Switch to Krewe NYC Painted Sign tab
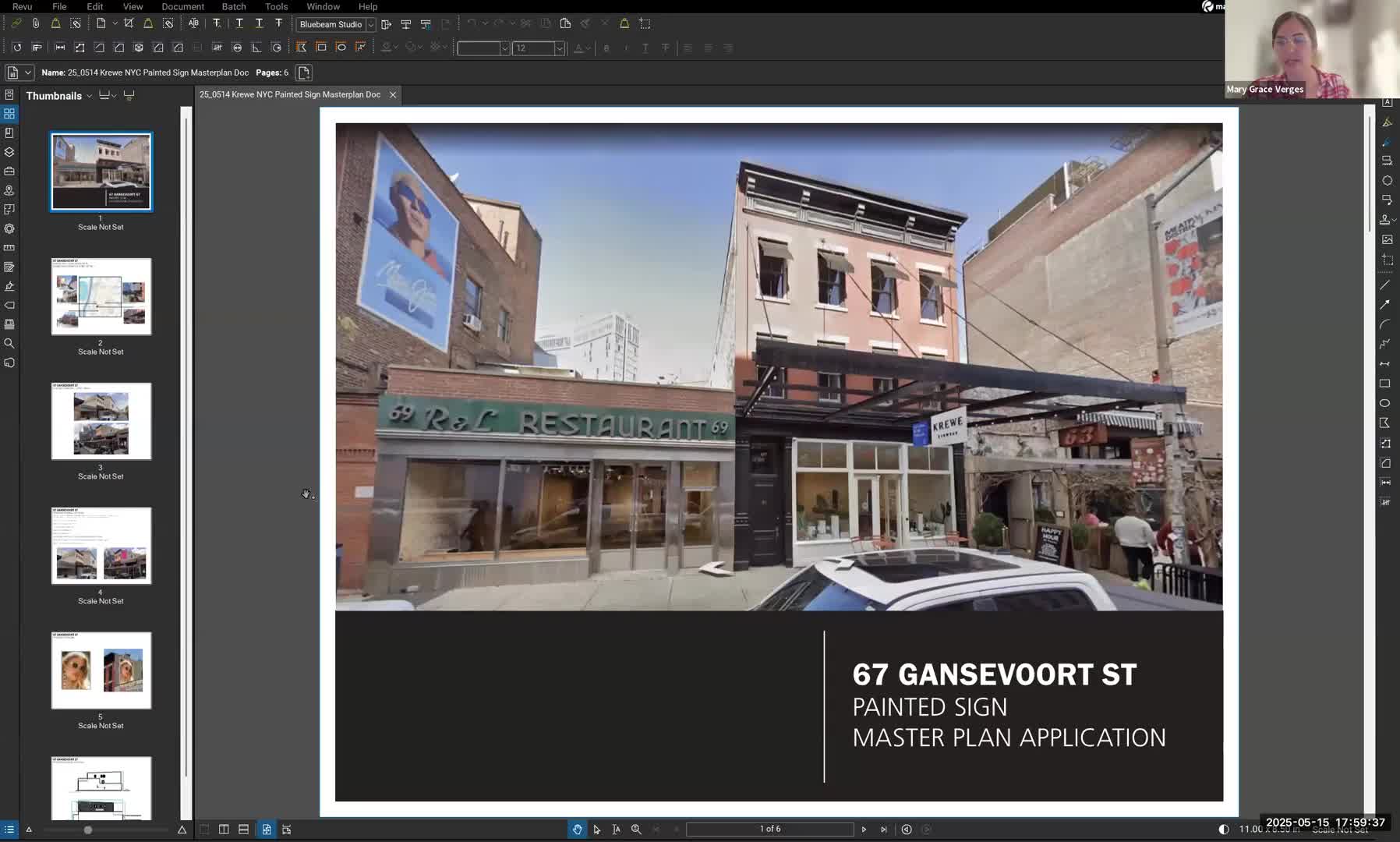Image resolution: width=1400 pixels, height=842 pixels. tap(290, 94)
